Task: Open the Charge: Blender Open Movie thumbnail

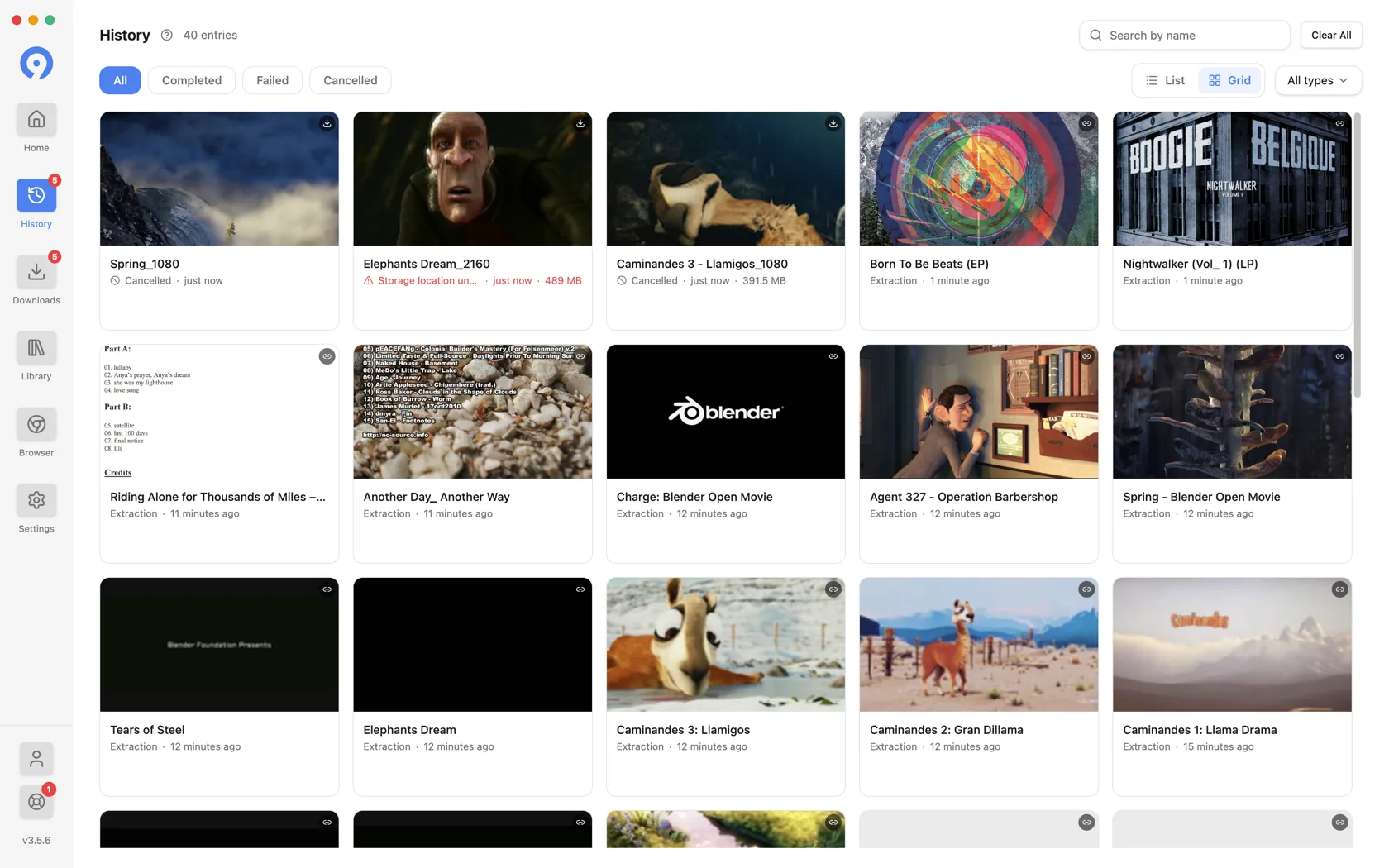Action: 725,412
